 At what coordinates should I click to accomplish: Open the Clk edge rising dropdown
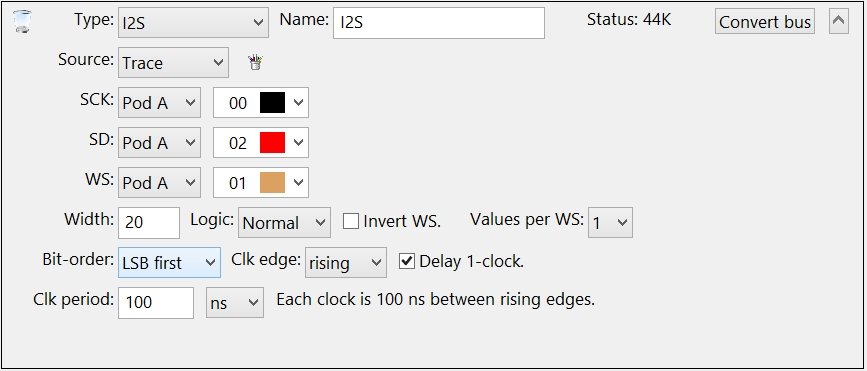(x=346, y=262)
